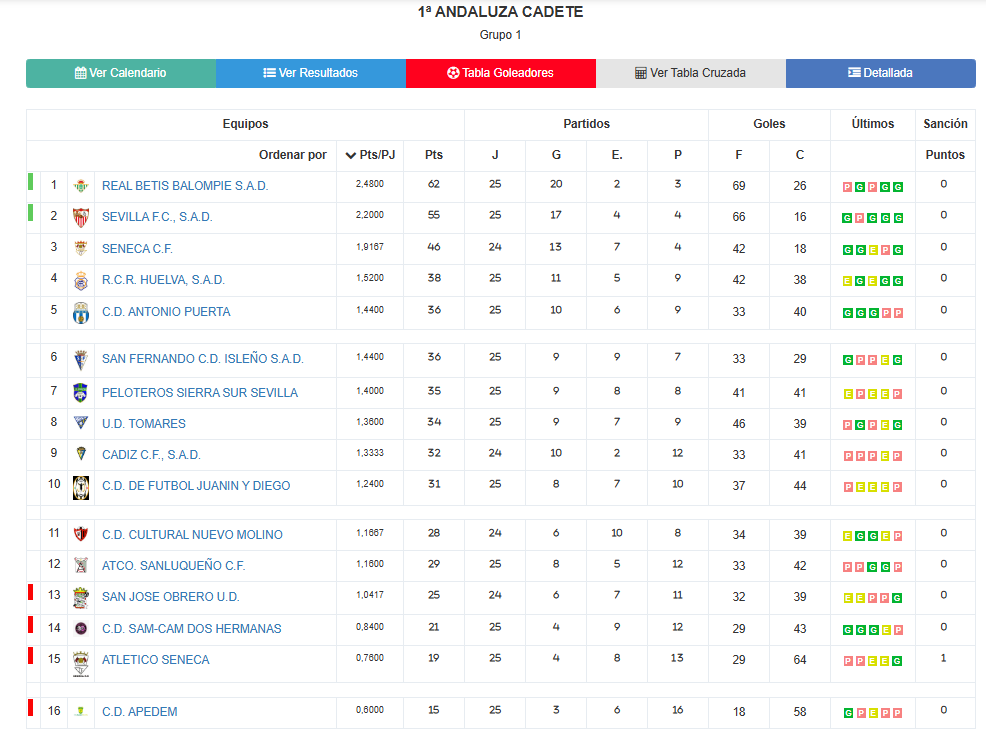
Task: Click the Sevilla F.C. crest icon
Action: point(80,218)
